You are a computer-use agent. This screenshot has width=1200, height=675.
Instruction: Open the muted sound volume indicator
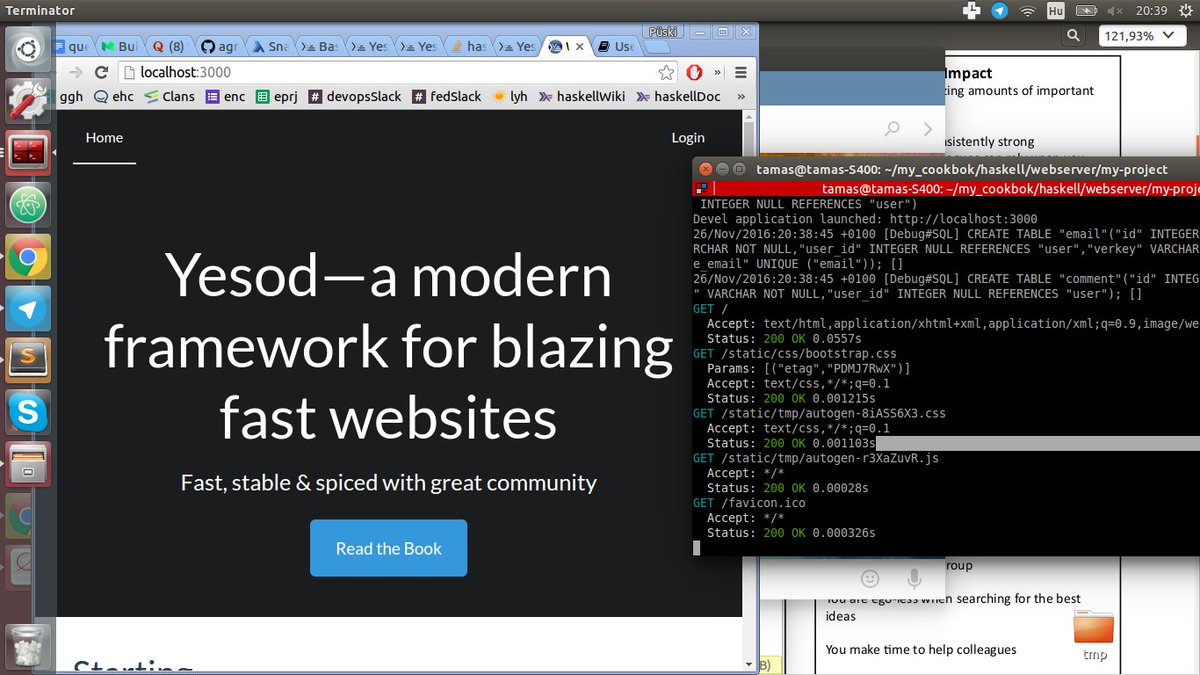1115,10
